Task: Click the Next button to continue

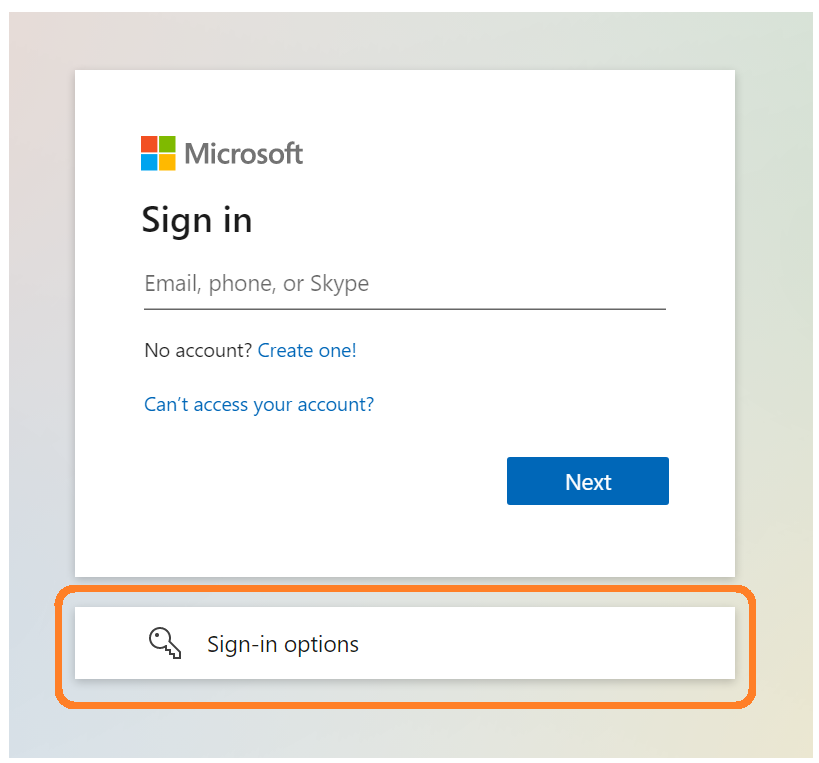Action: pos(587,481)
